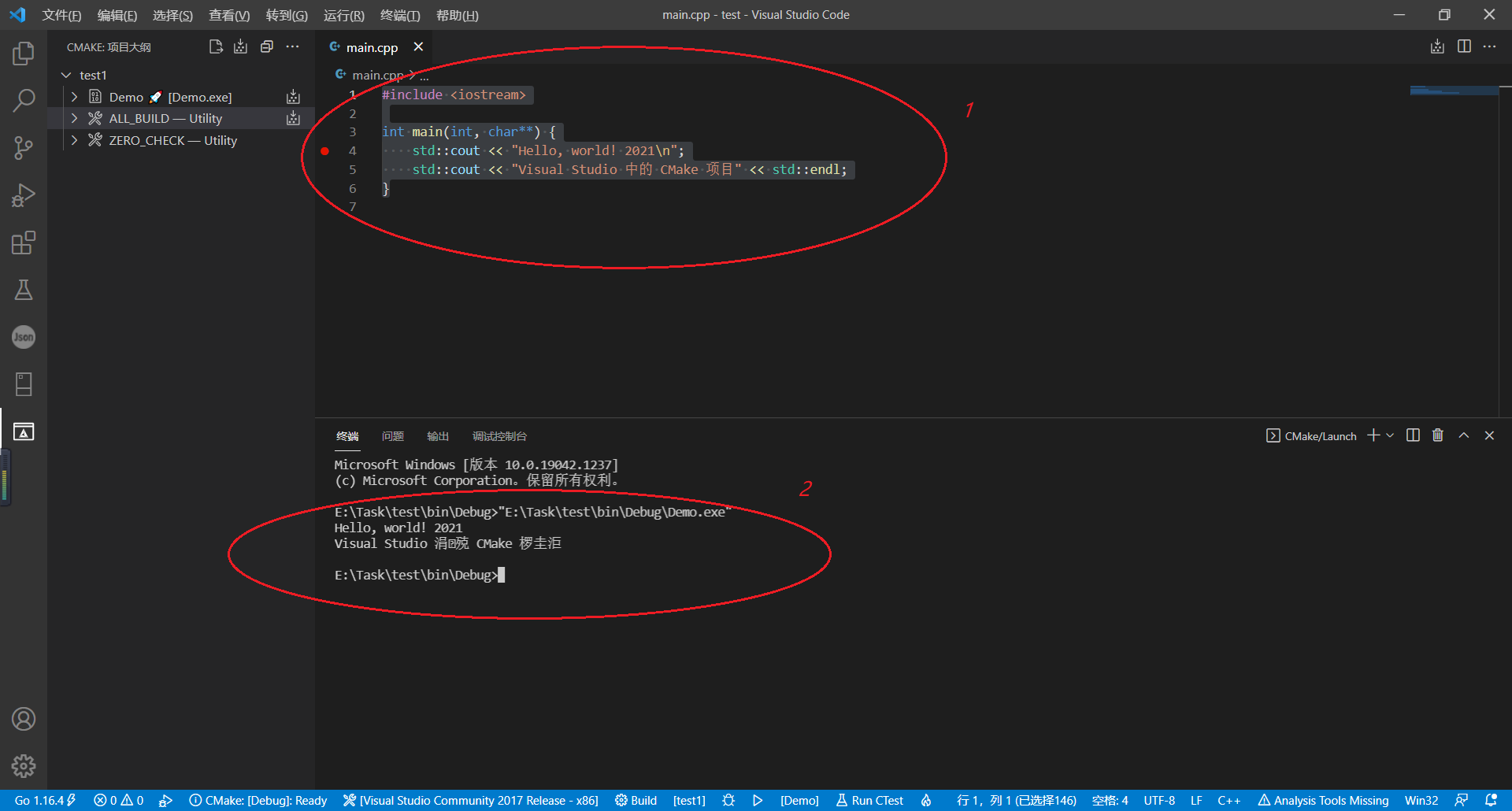The height and width of the screenshot is (811, 1512).
Task: Run CTest from the status bar
Action: pos(869,800)
